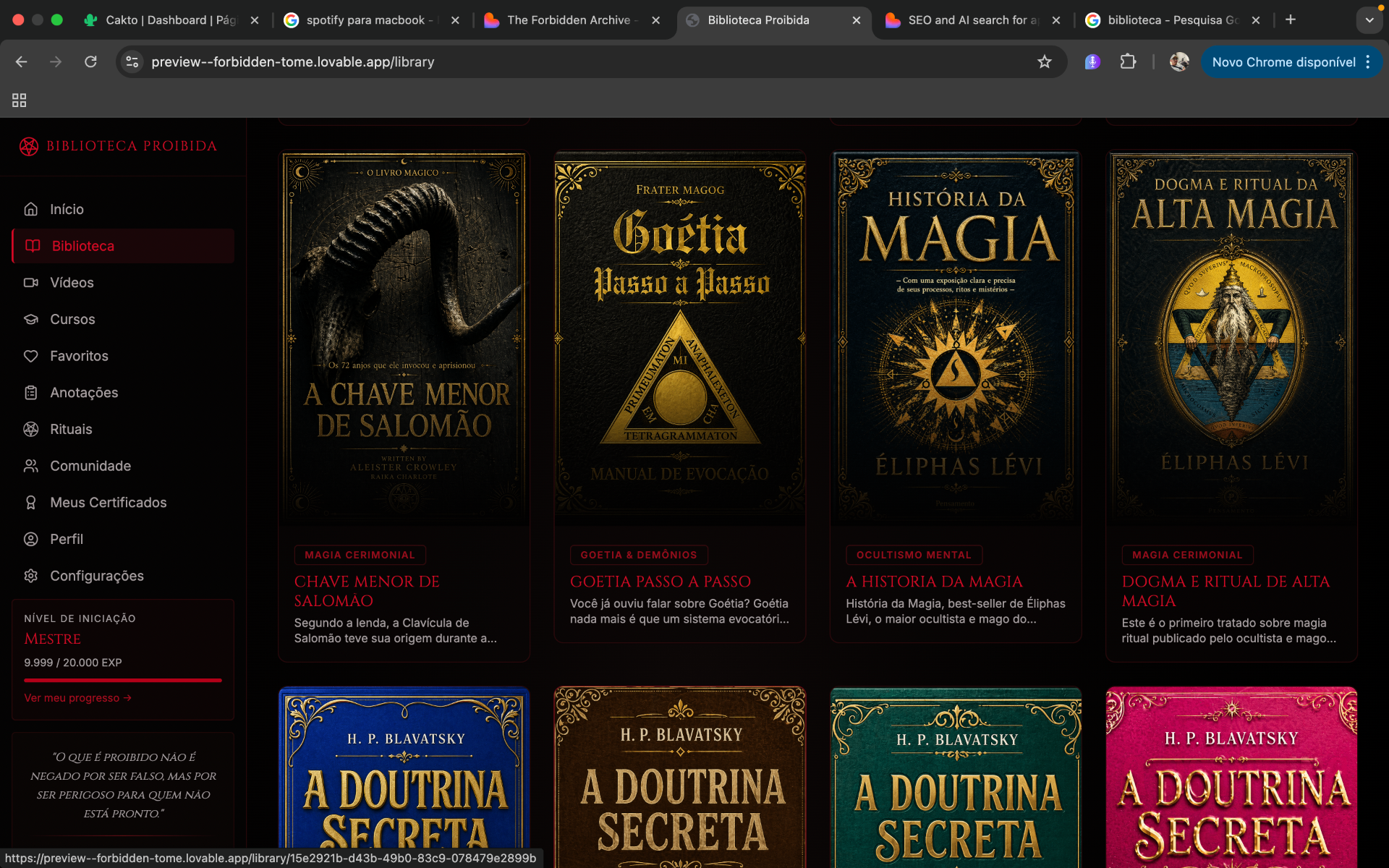Click the Dogma e Ritual da Alta Magia cover
The width and height of the screenshot is (1389, 868).
pyautogui.click(x=1231, y=337)
